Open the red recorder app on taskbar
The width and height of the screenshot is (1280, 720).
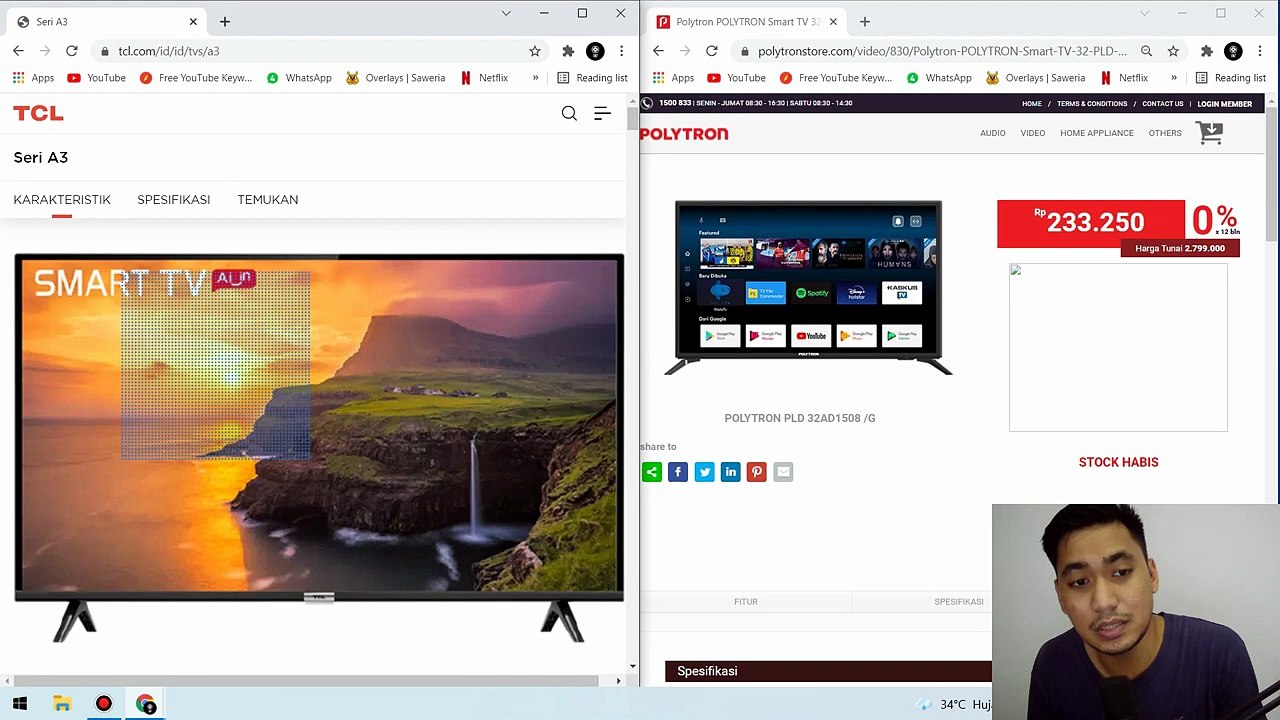coord(104,704)
